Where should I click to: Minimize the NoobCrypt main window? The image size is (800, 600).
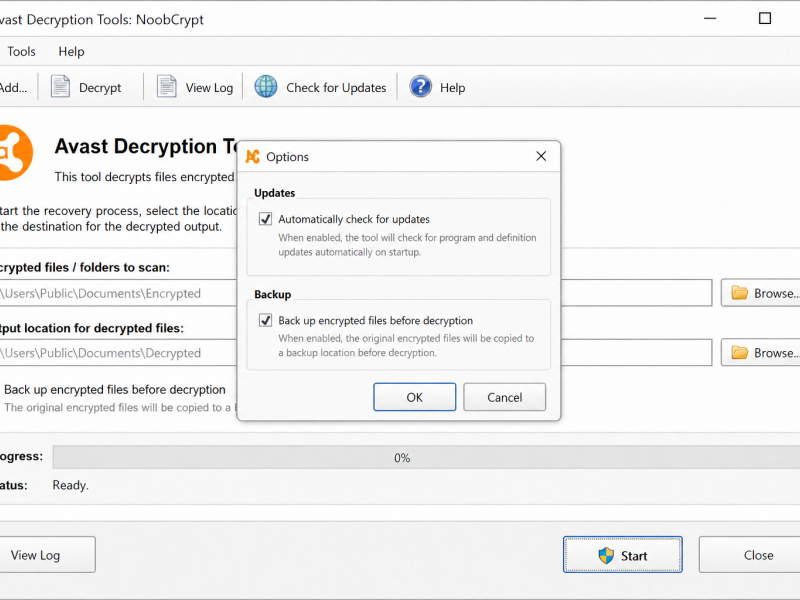pyautogui.click(x=710, y=18)
